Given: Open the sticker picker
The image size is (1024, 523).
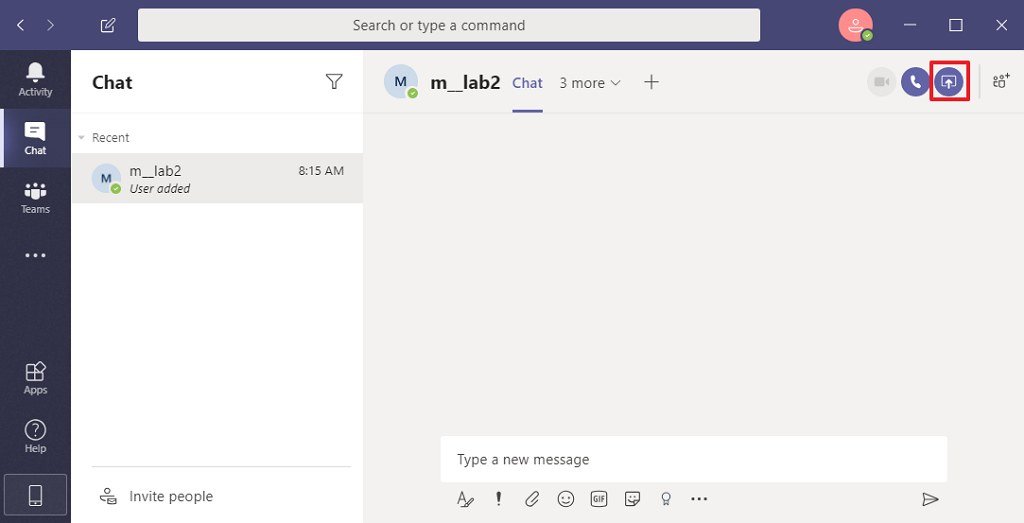Looking at the screenshot, I should (x=632, y=499).
